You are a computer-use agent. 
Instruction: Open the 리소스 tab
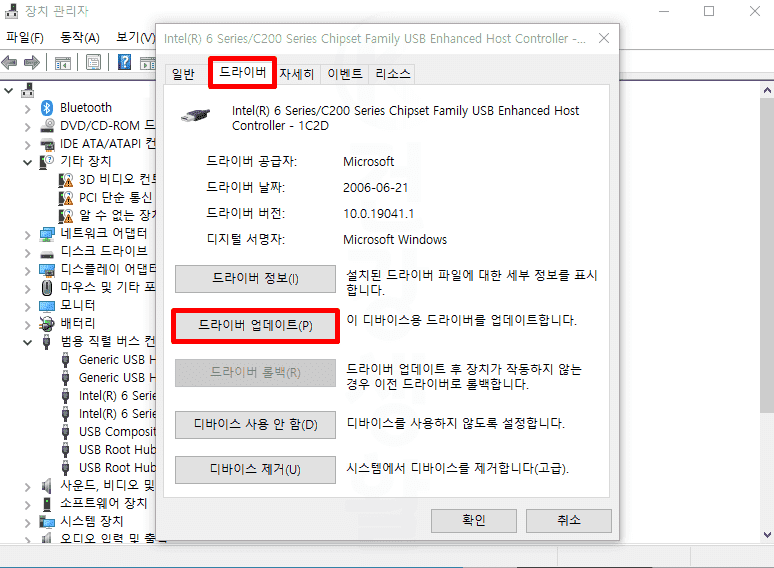[392, 74]
